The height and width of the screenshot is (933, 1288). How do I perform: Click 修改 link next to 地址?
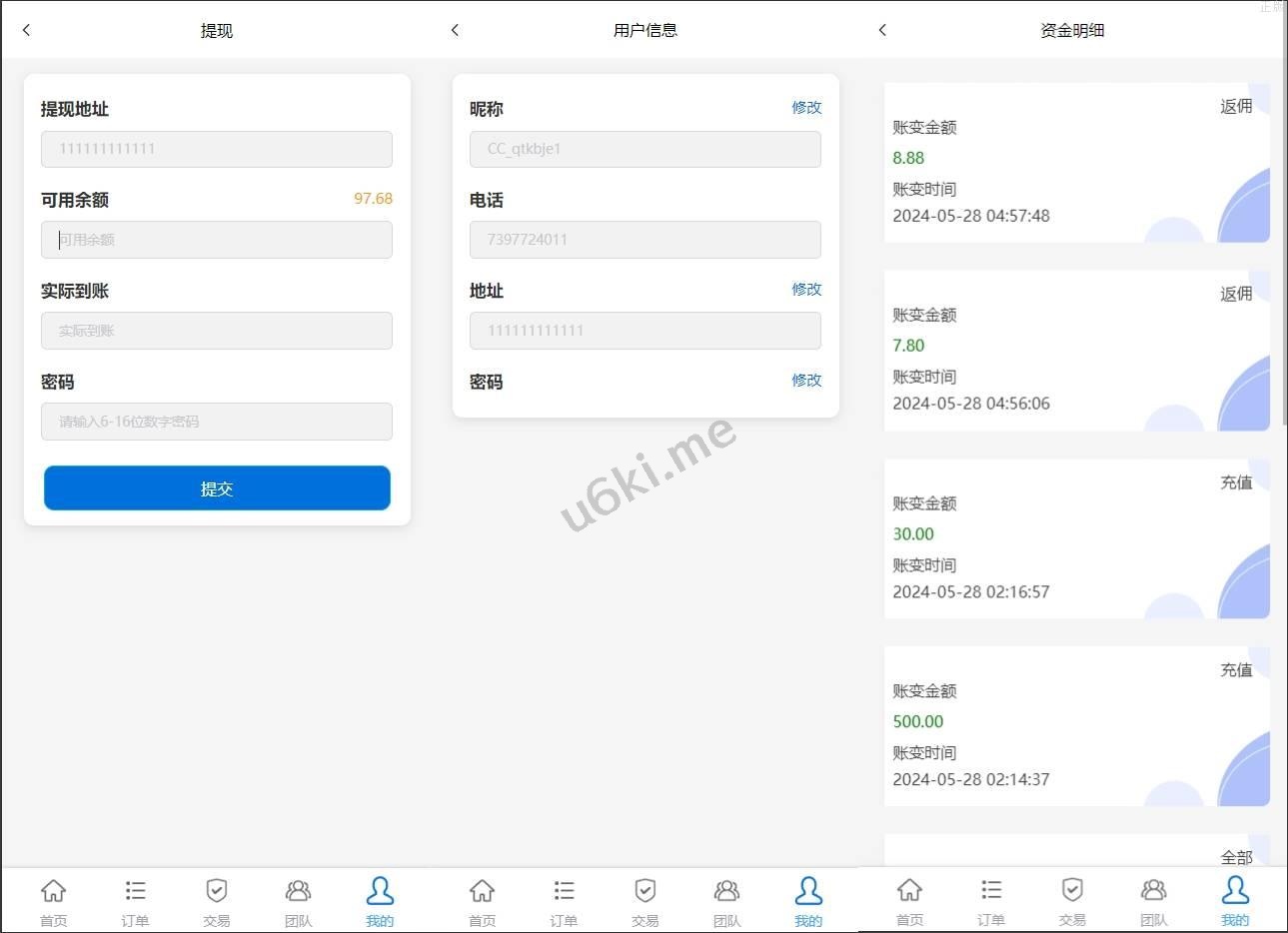click(x=805, y=290)
